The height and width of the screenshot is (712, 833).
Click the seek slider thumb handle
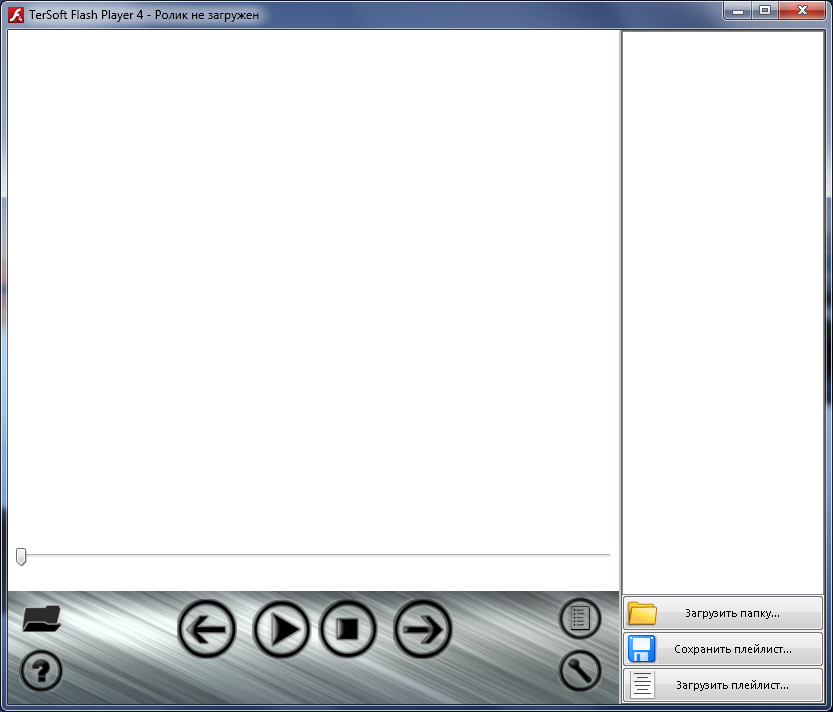click(21, 556)
